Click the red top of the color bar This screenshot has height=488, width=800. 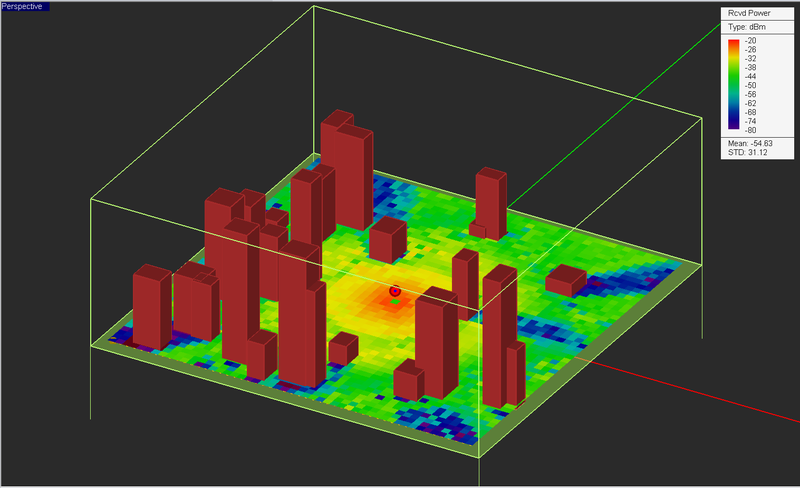pyautogui.click(x=734, y=43)
